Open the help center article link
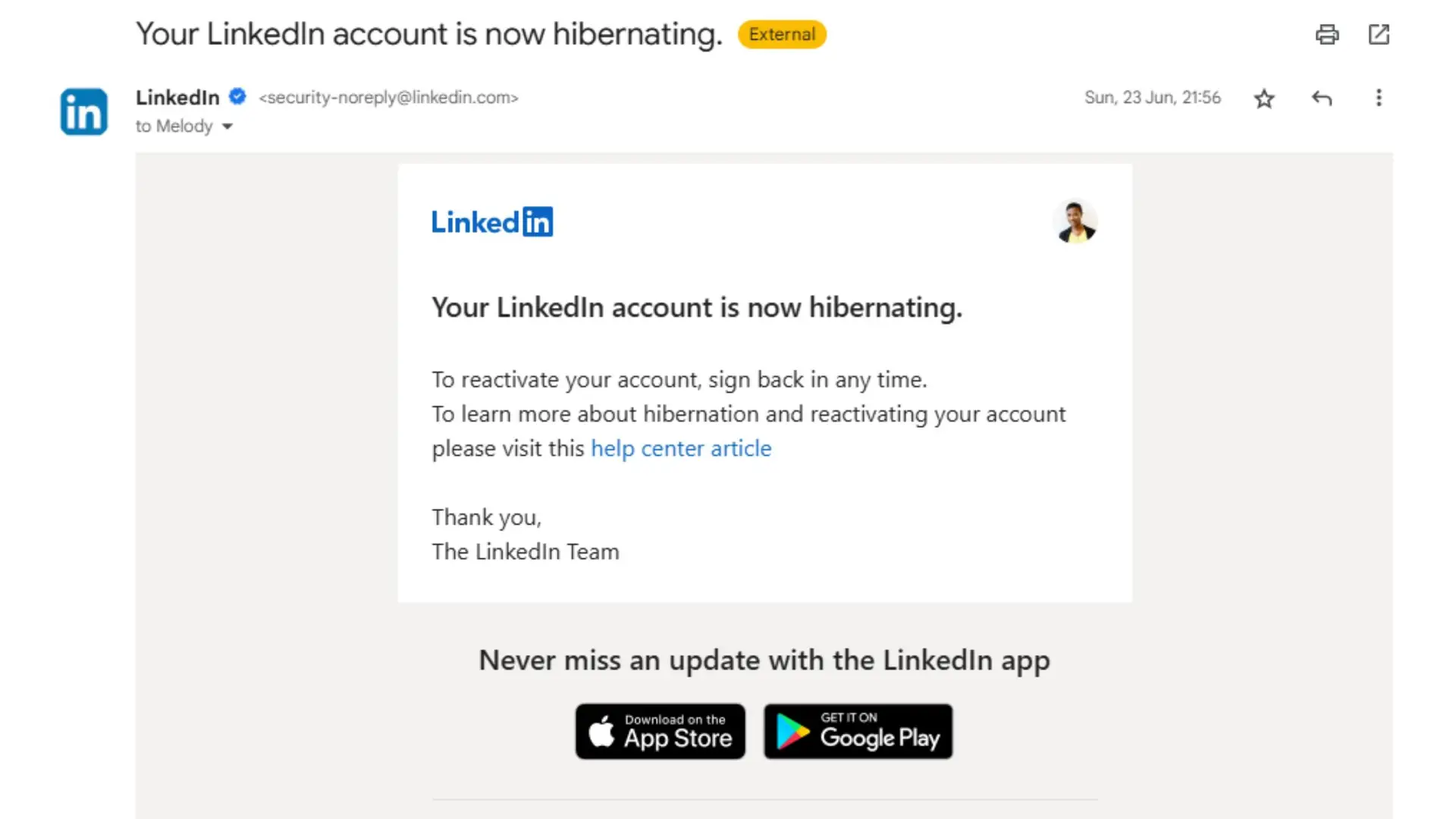 click(x=680, y=448)
